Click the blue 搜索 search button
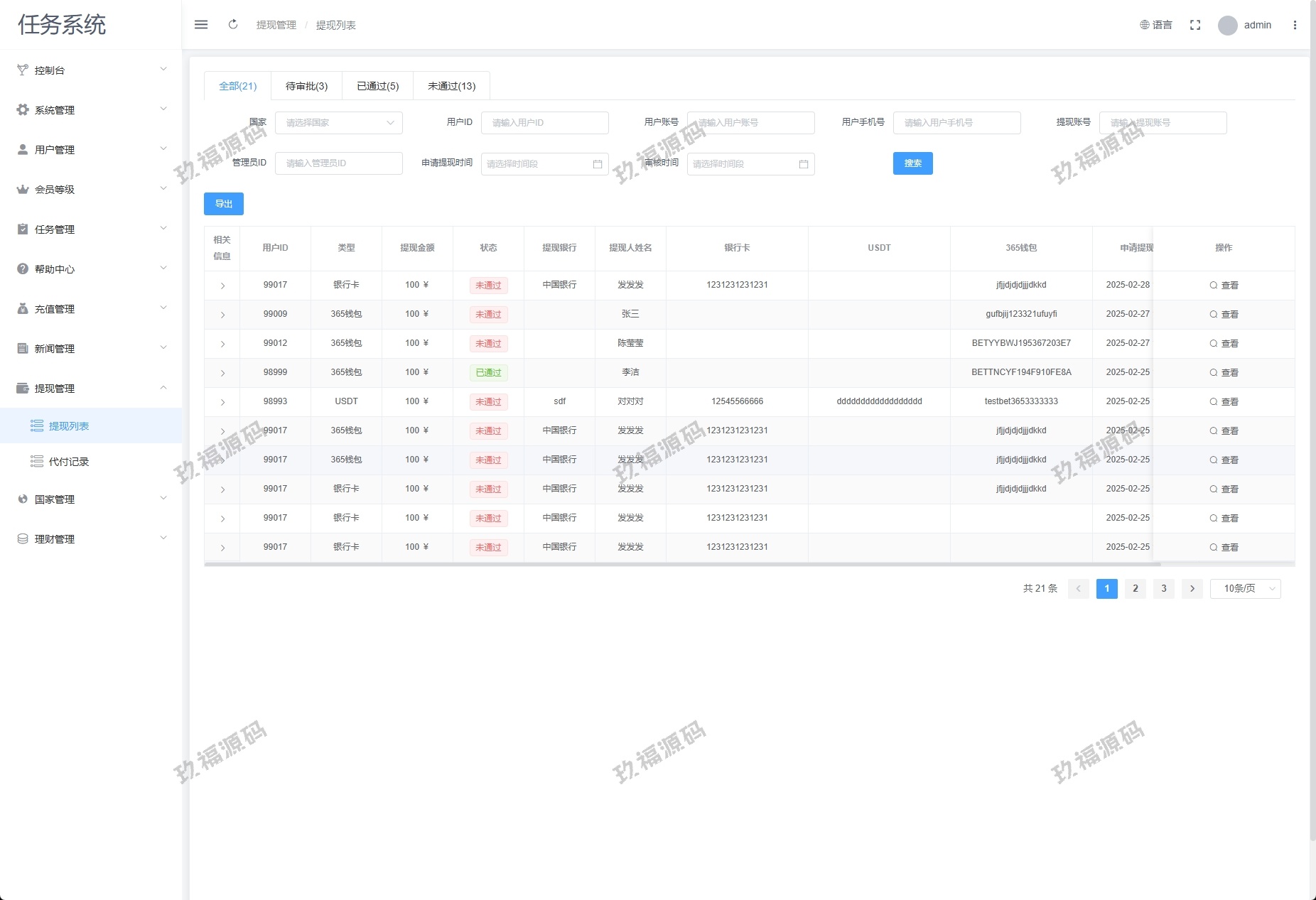 click(912, 163)
